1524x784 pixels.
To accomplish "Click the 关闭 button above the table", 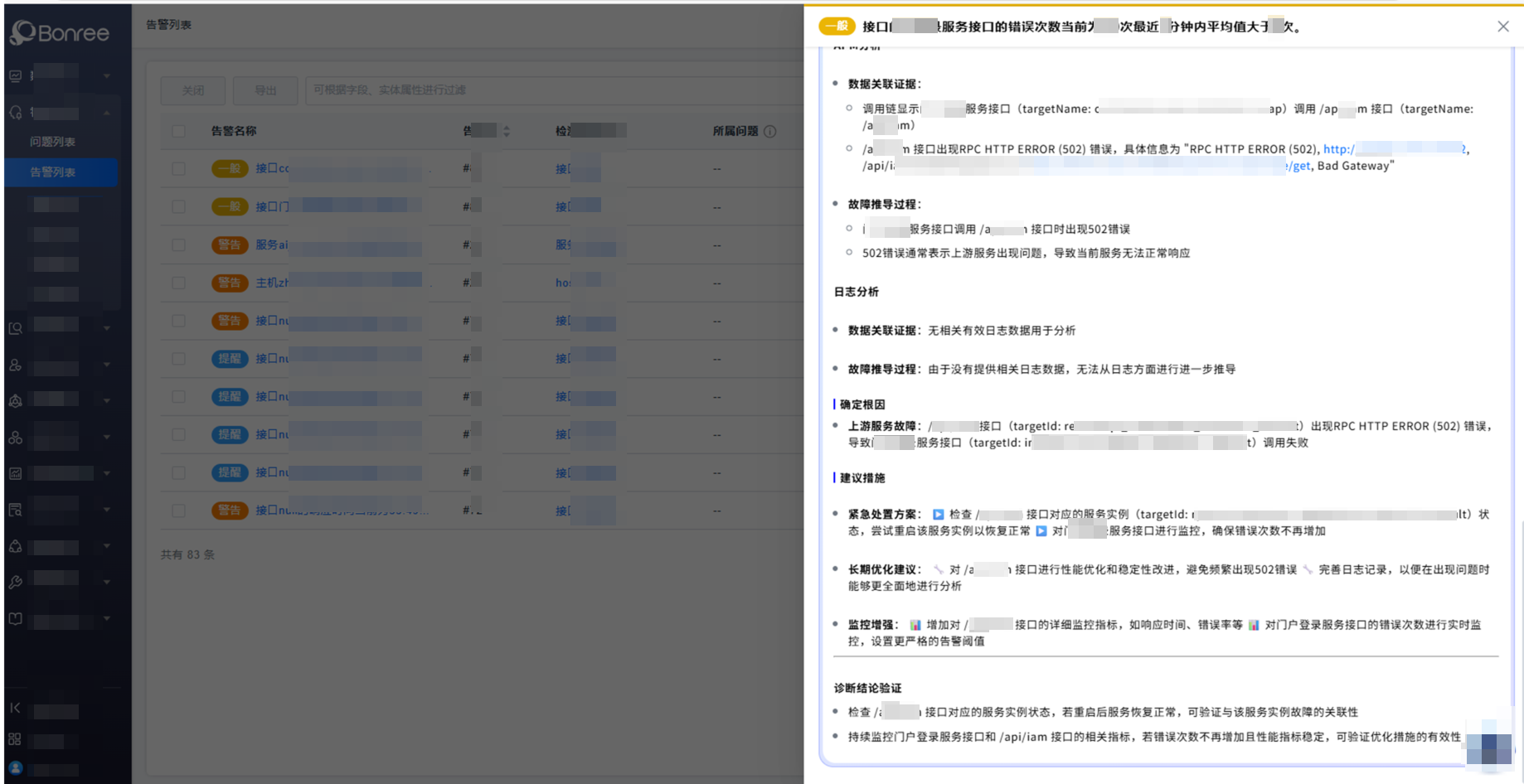I will 193,90.
